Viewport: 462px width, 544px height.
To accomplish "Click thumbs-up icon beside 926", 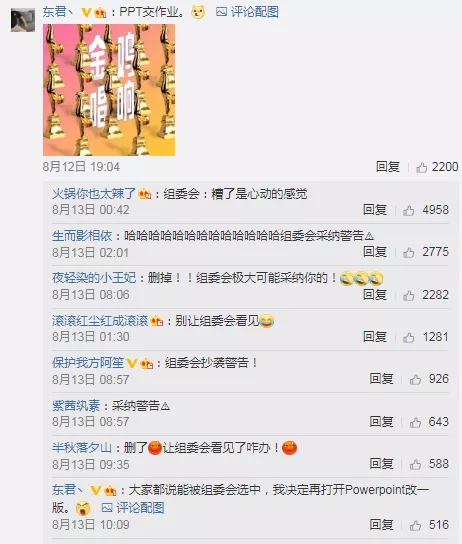I will coord(415,380).
